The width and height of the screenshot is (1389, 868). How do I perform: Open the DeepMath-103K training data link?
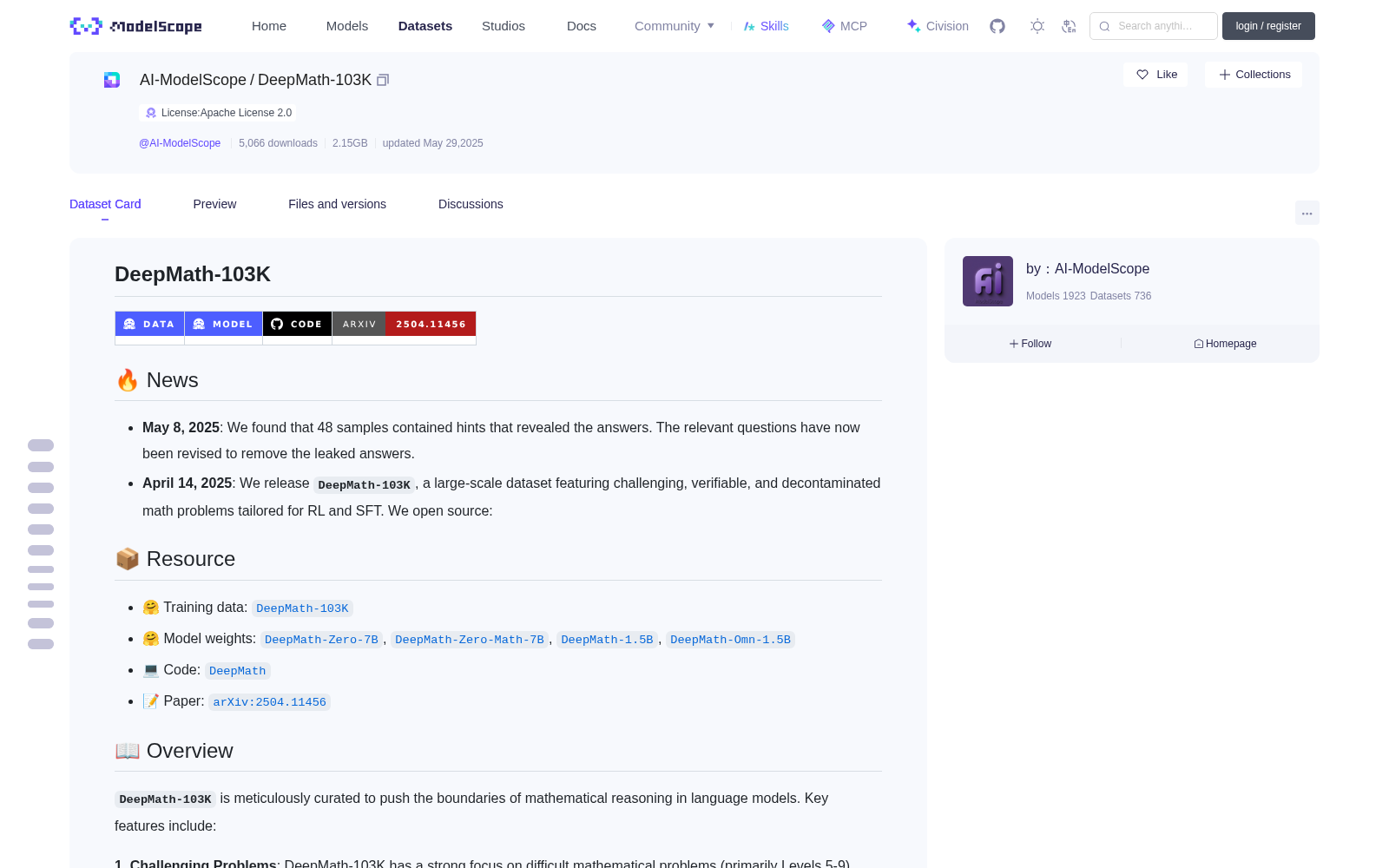(302, 608)
